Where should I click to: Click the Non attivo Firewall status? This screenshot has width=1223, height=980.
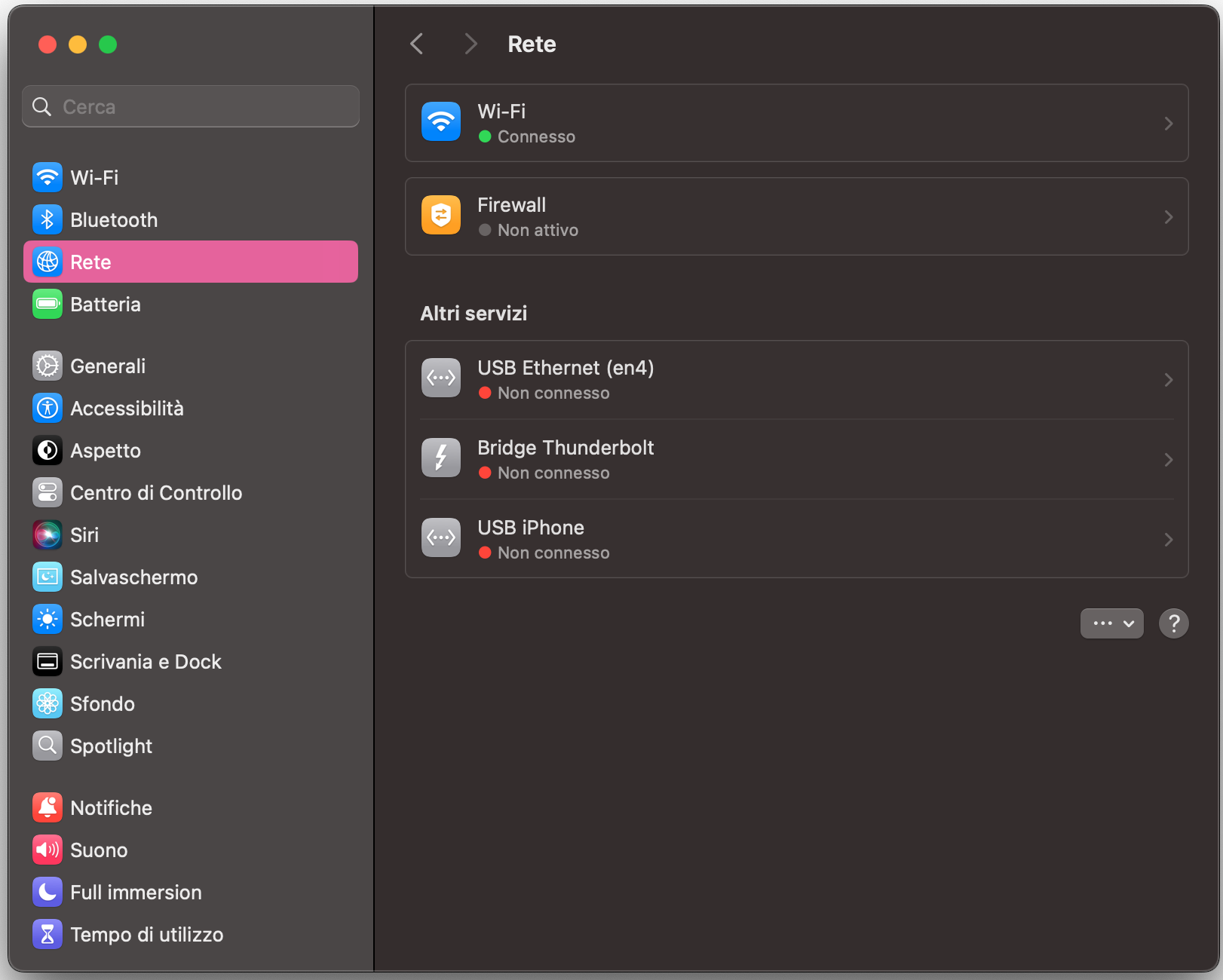537,230
